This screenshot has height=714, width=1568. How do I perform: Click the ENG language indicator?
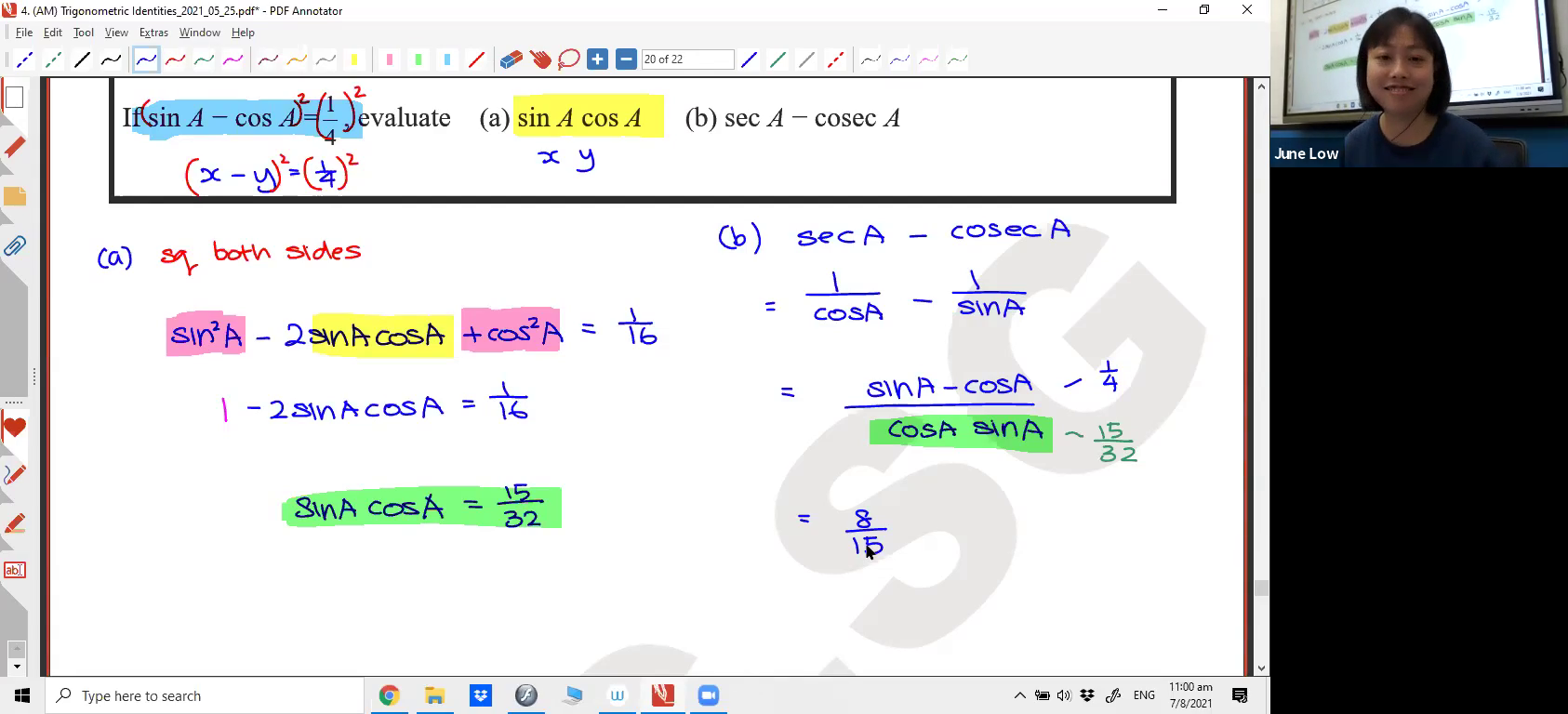coord(1144,695)
